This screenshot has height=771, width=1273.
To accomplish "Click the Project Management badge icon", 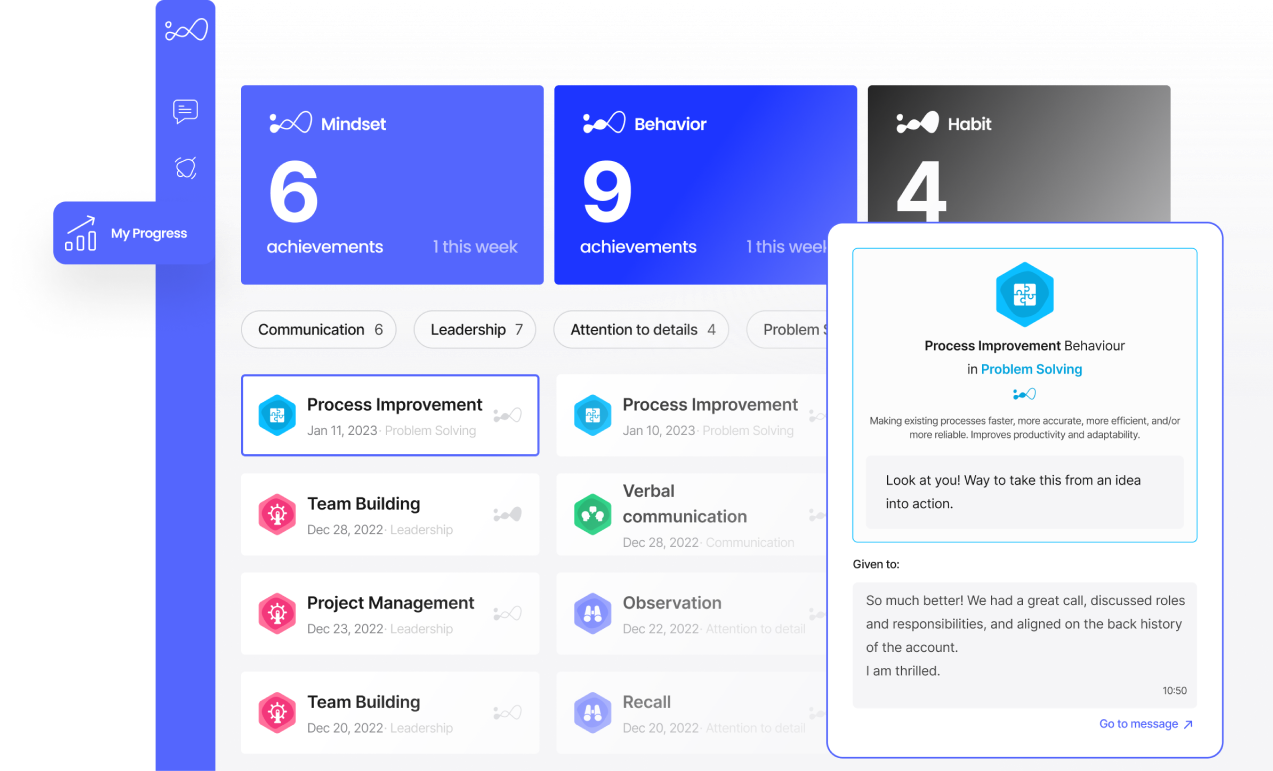I will tap(277, 613).
